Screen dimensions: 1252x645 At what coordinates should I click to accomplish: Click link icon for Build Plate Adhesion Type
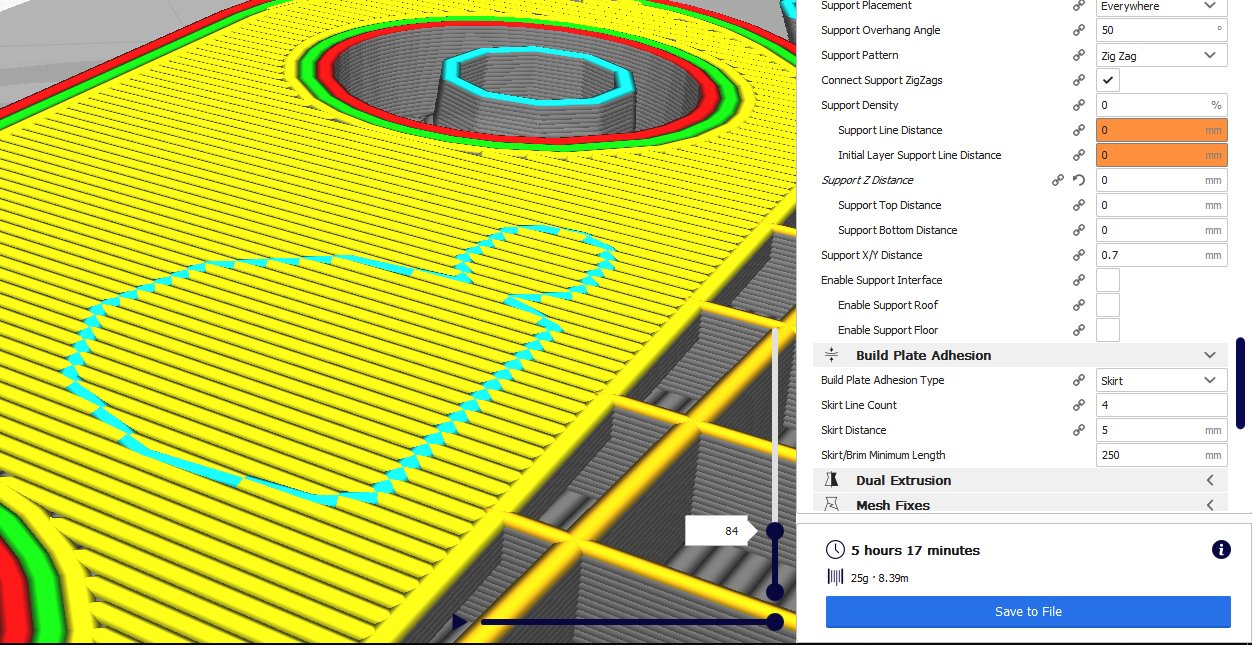click(1079, 380)
